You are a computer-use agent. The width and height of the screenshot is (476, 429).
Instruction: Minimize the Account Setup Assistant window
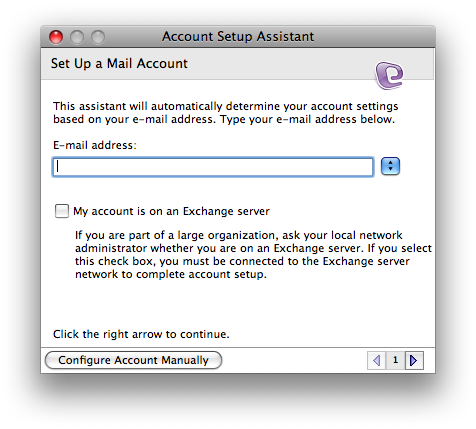tap(77, 37)
